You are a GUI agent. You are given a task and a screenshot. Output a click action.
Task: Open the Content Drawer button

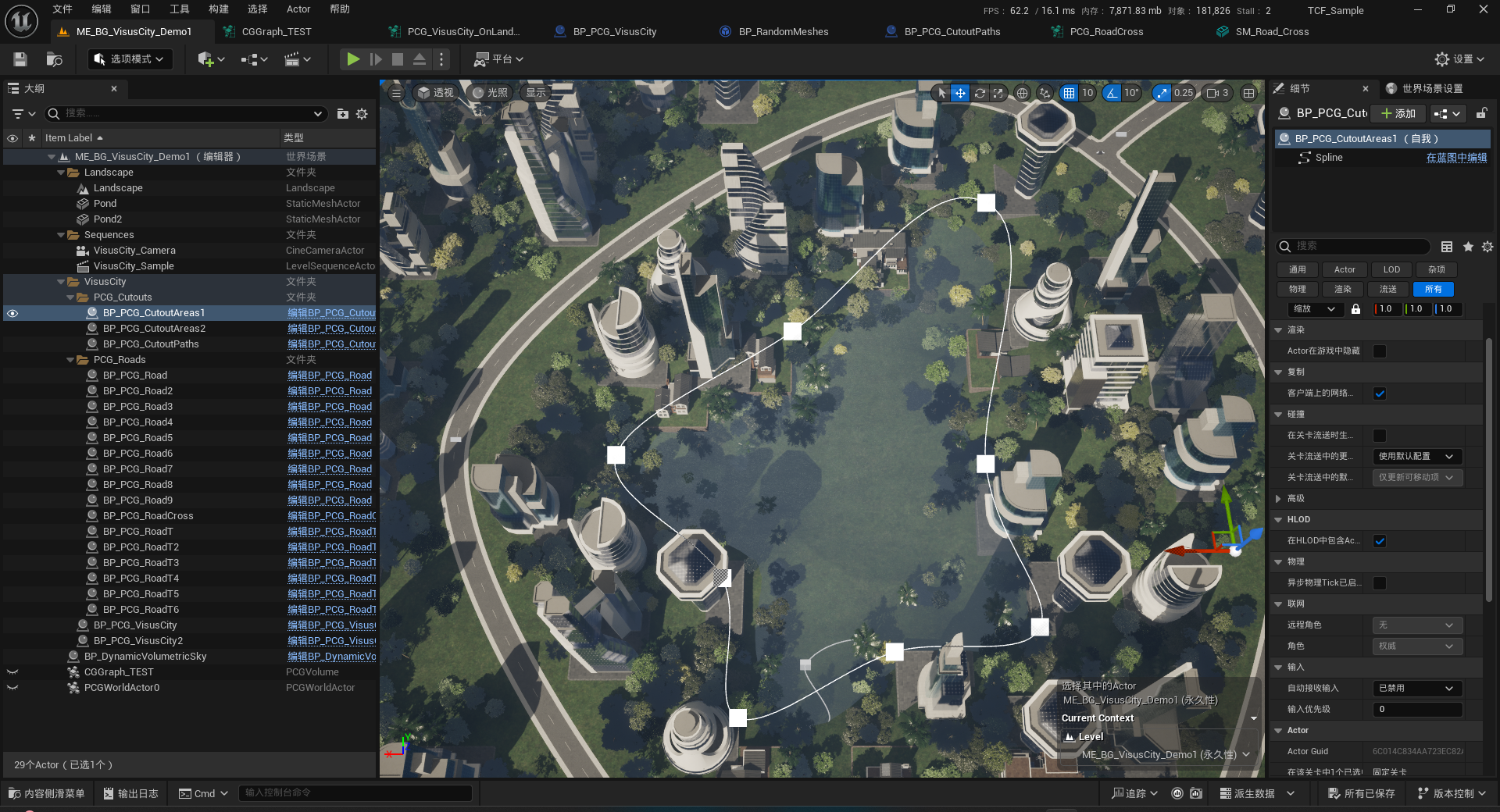(47, 793)
